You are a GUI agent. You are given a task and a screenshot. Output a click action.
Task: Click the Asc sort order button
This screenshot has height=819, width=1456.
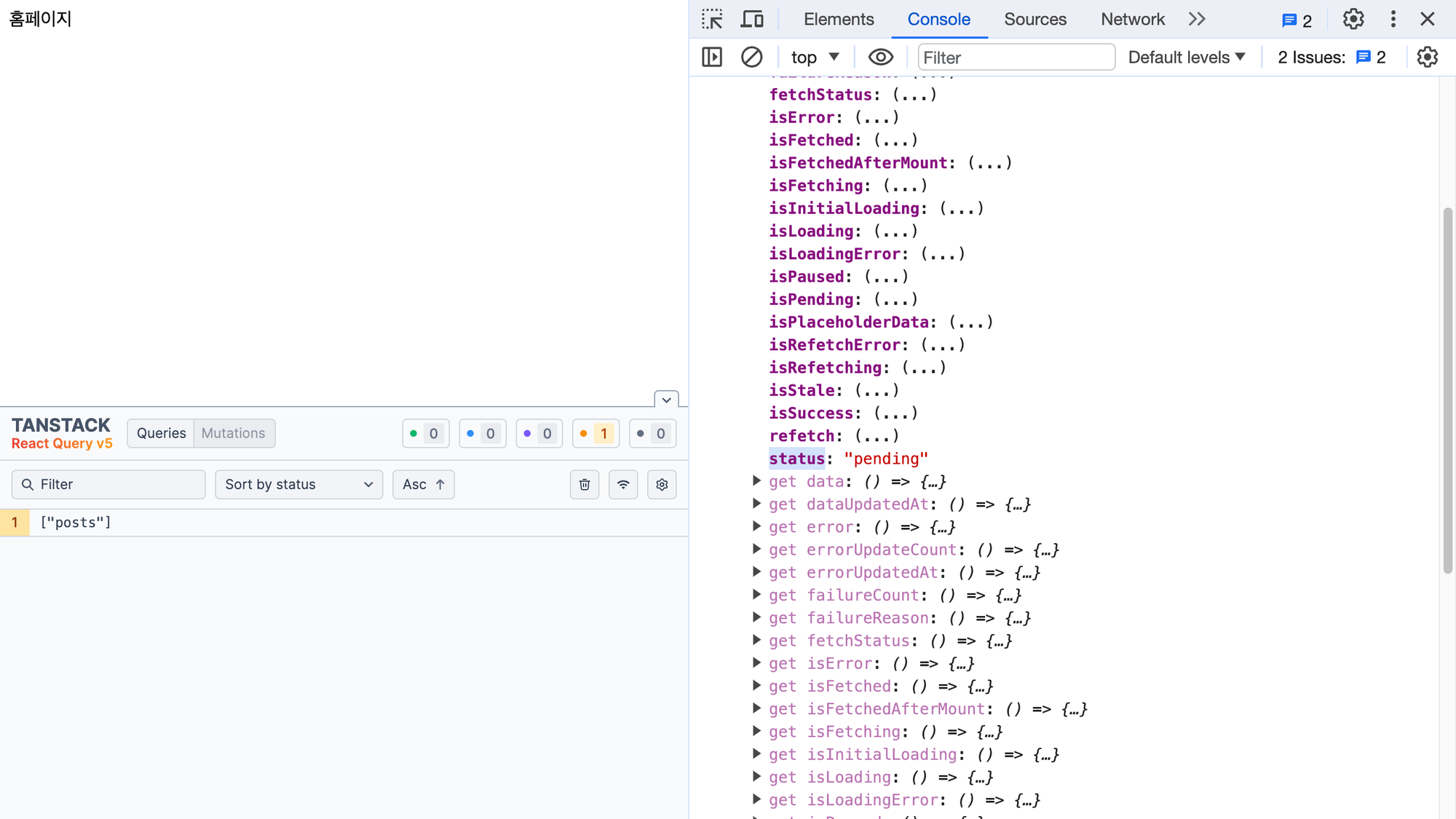click(423, 484)
